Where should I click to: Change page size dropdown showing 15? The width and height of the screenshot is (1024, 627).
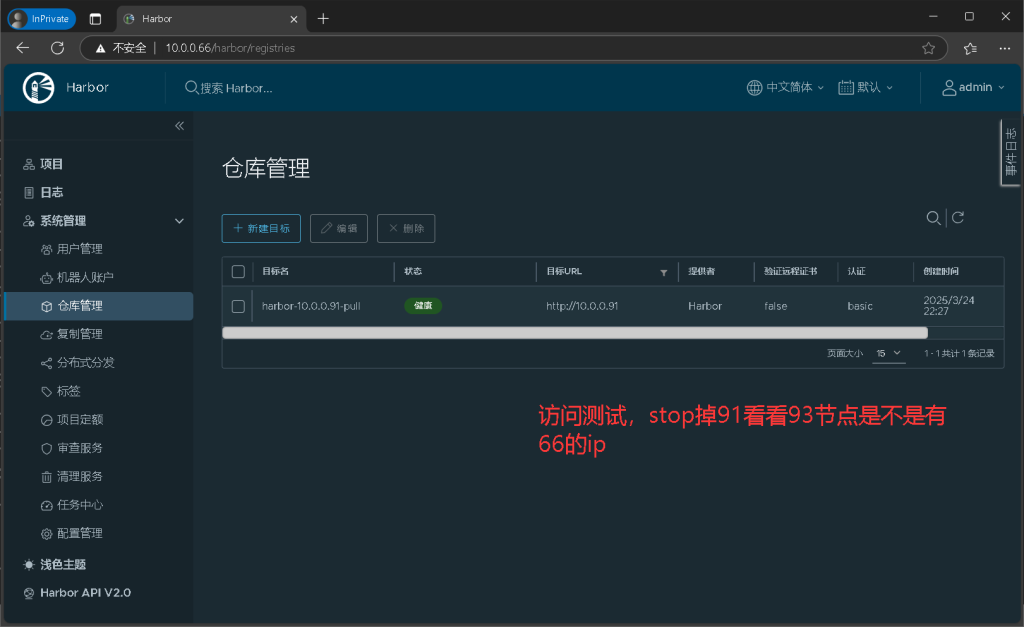coord(888,353)
